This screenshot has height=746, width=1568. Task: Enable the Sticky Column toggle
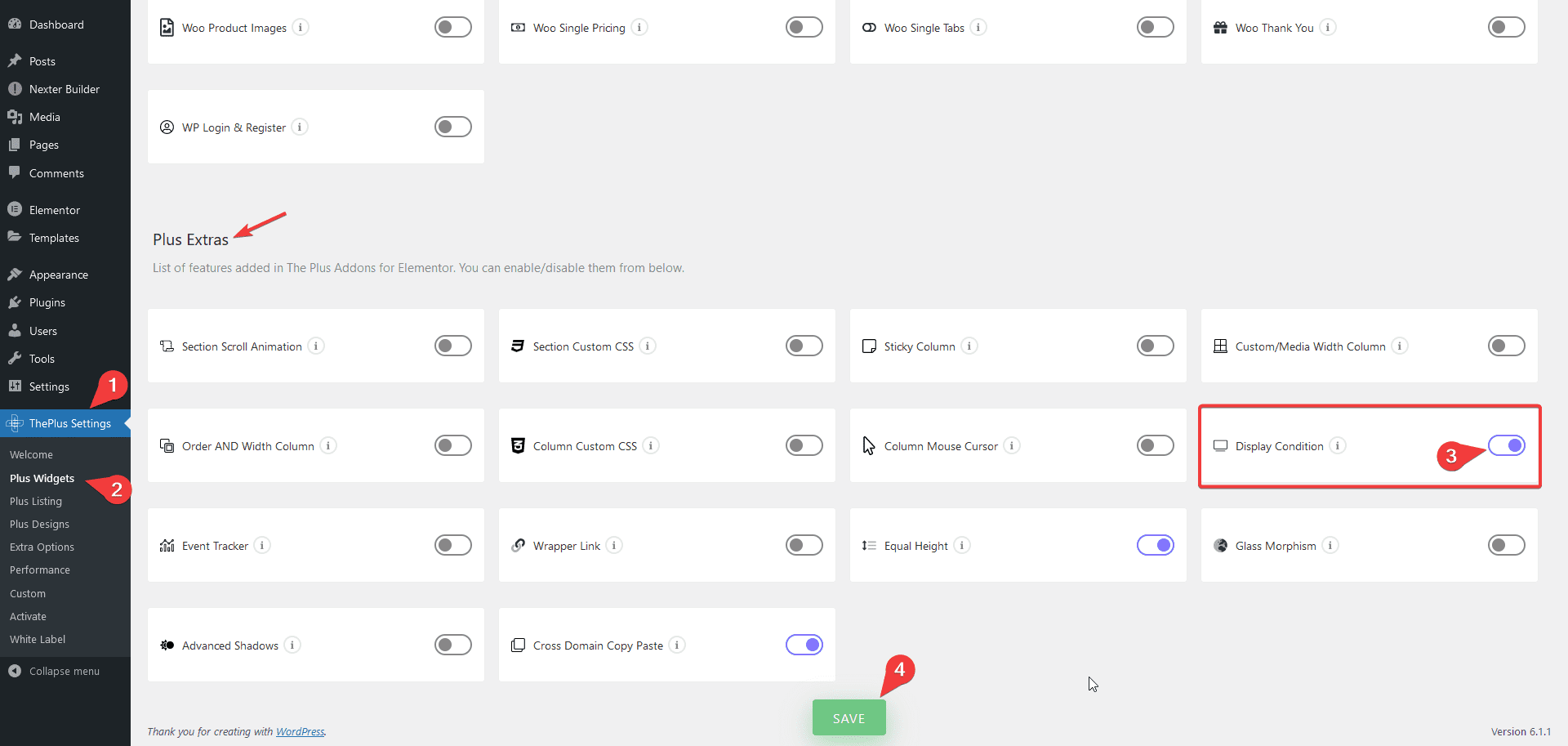click(x=1155, y=346)
